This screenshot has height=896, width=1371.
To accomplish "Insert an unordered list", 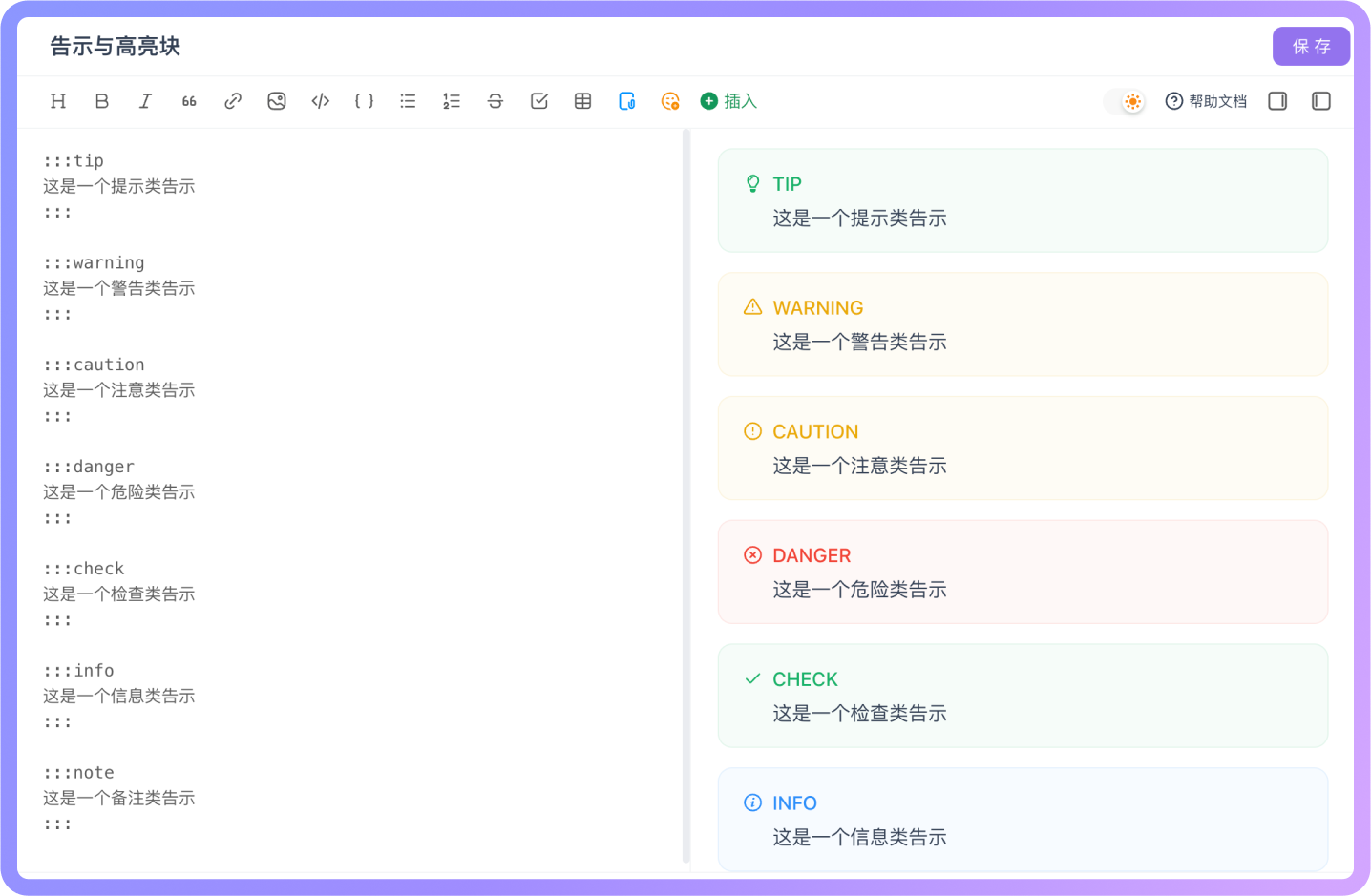I will (x=408, y=101).
